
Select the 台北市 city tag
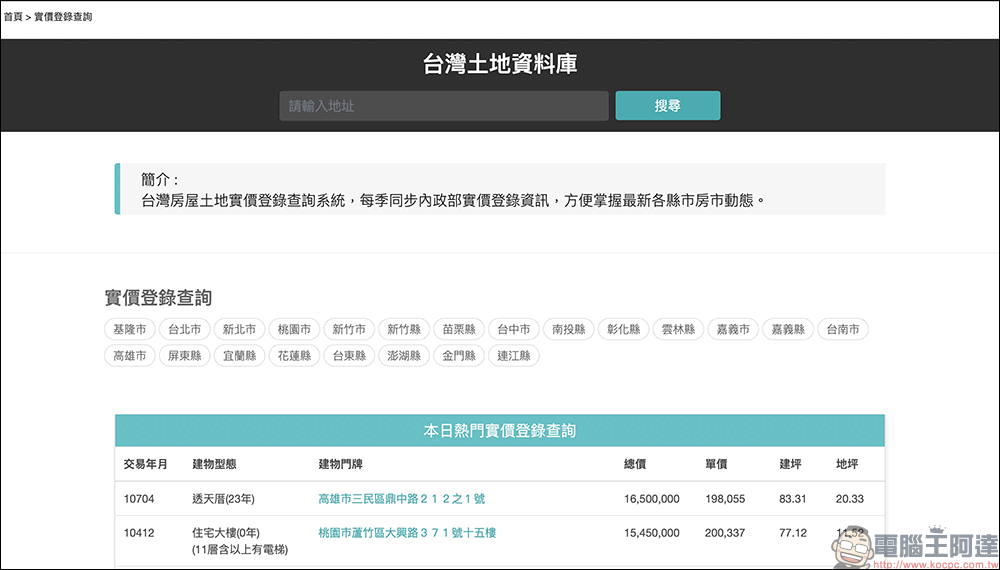coord(185,329)
